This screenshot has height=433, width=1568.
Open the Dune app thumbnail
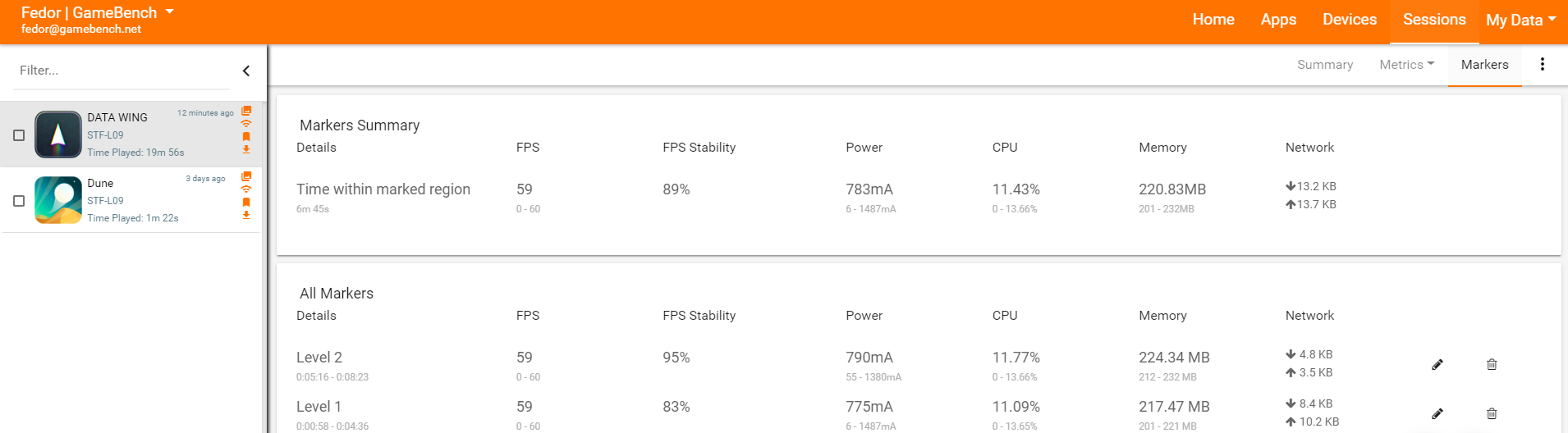click(58, 200)
